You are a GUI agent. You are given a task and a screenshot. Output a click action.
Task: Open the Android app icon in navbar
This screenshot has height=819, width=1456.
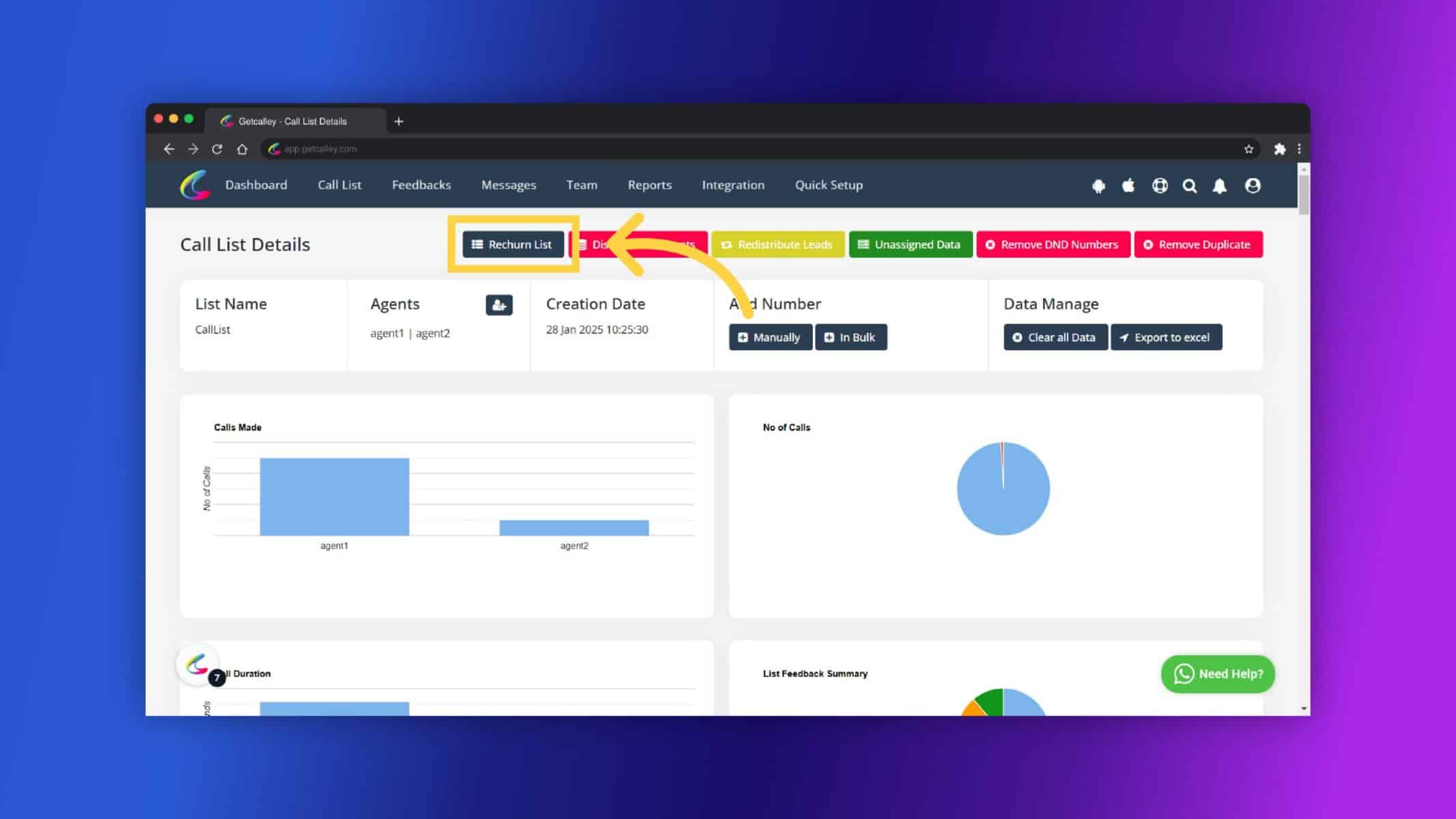1098,186
